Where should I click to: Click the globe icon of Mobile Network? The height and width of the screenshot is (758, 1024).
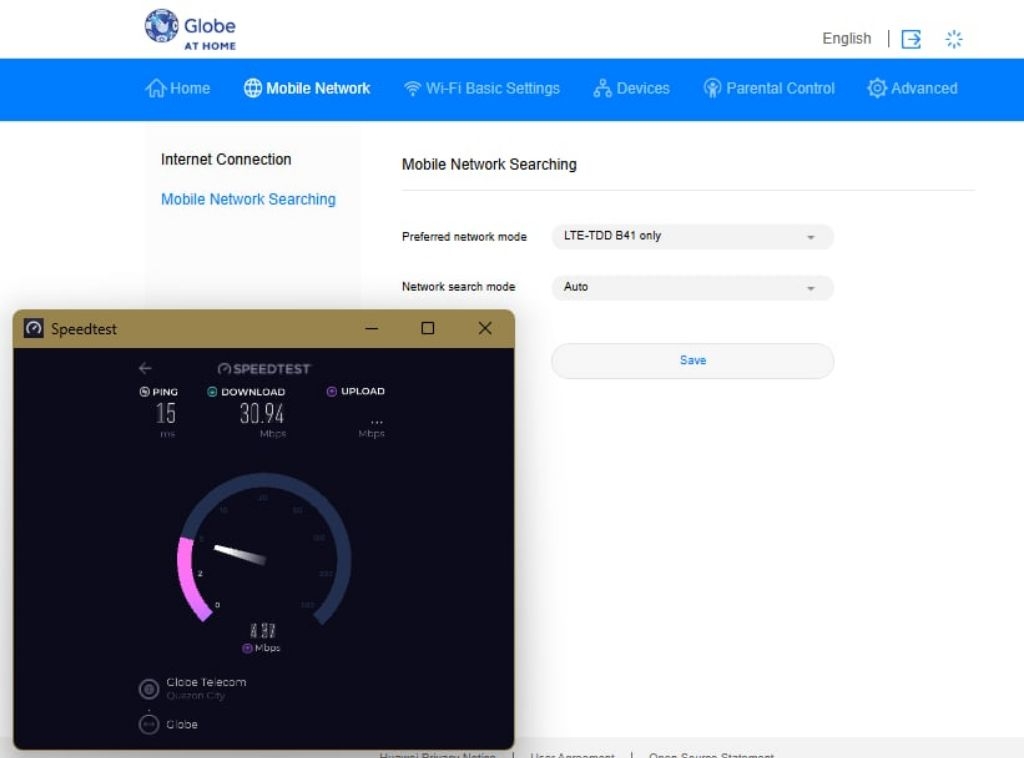tap(253, 88)
